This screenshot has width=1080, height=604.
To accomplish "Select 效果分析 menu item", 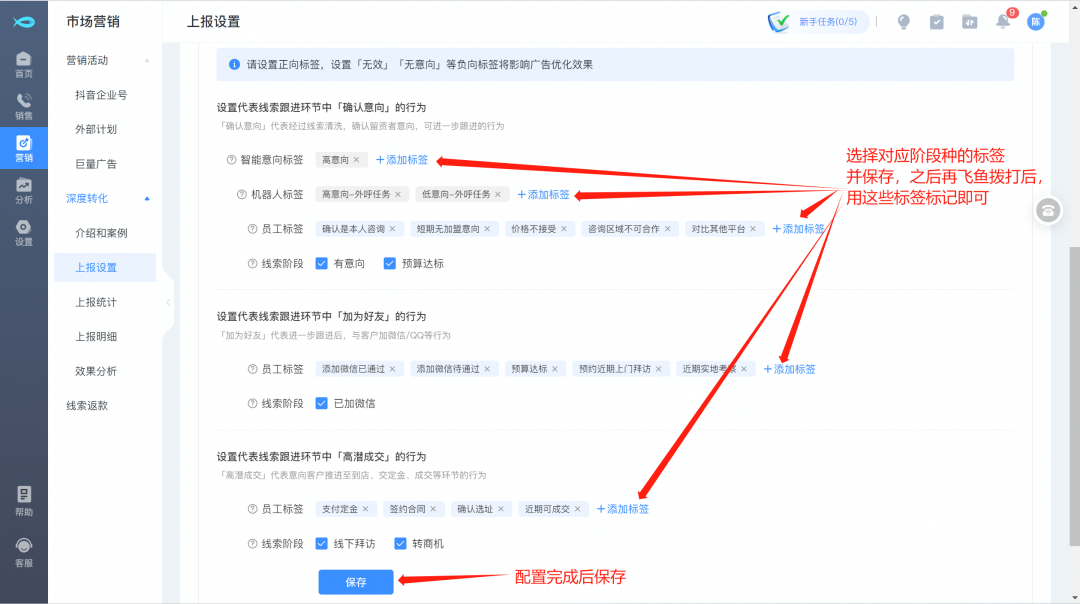I will click(x=96, y=371).
